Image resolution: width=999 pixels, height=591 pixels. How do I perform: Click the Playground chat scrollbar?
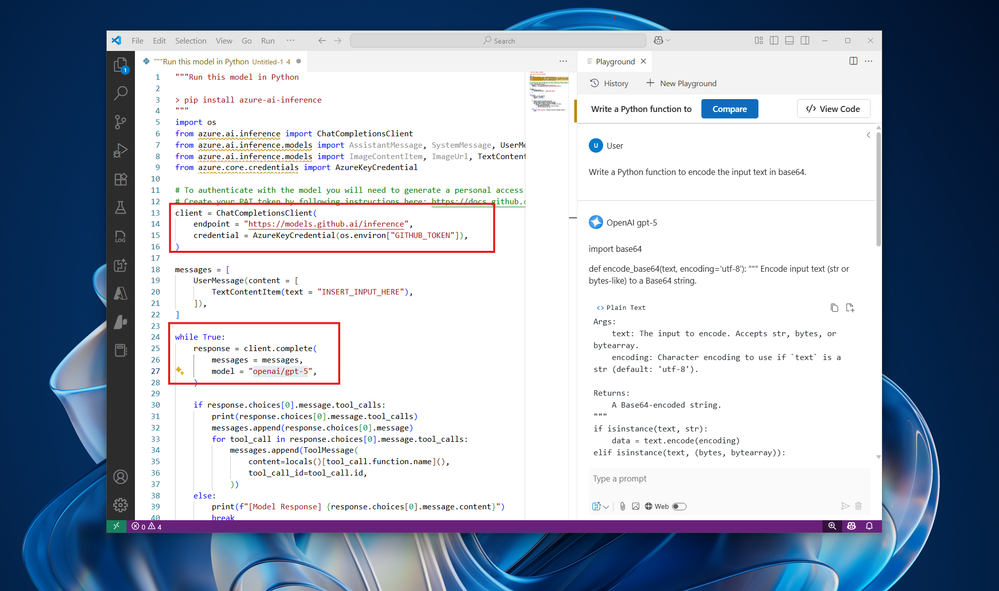879,188
